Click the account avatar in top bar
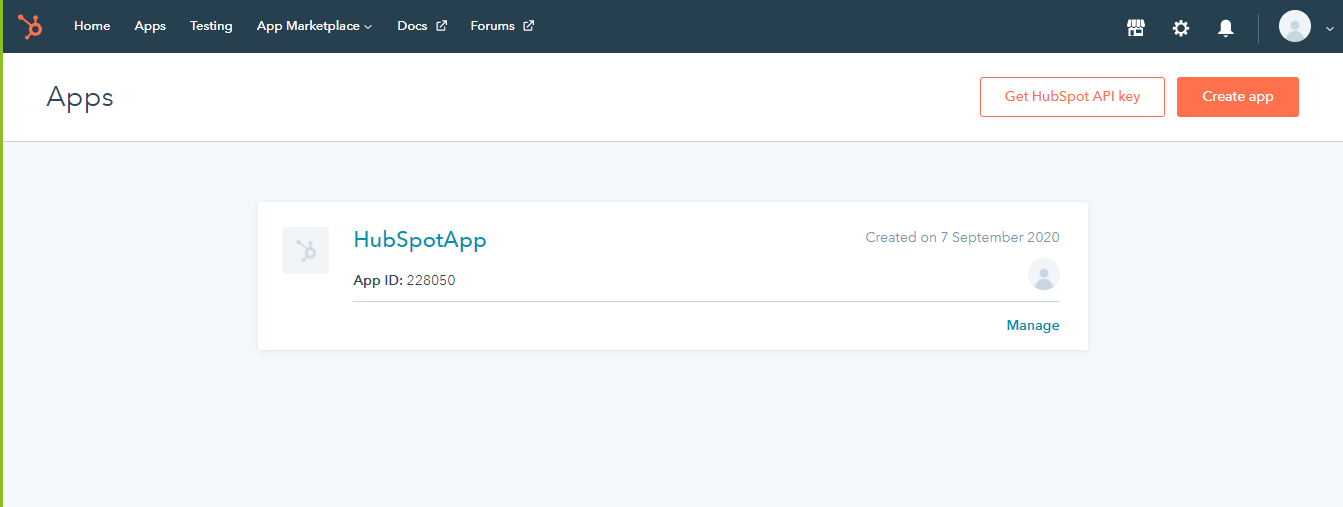1343x507 pixels. (x=1295, y=26)
